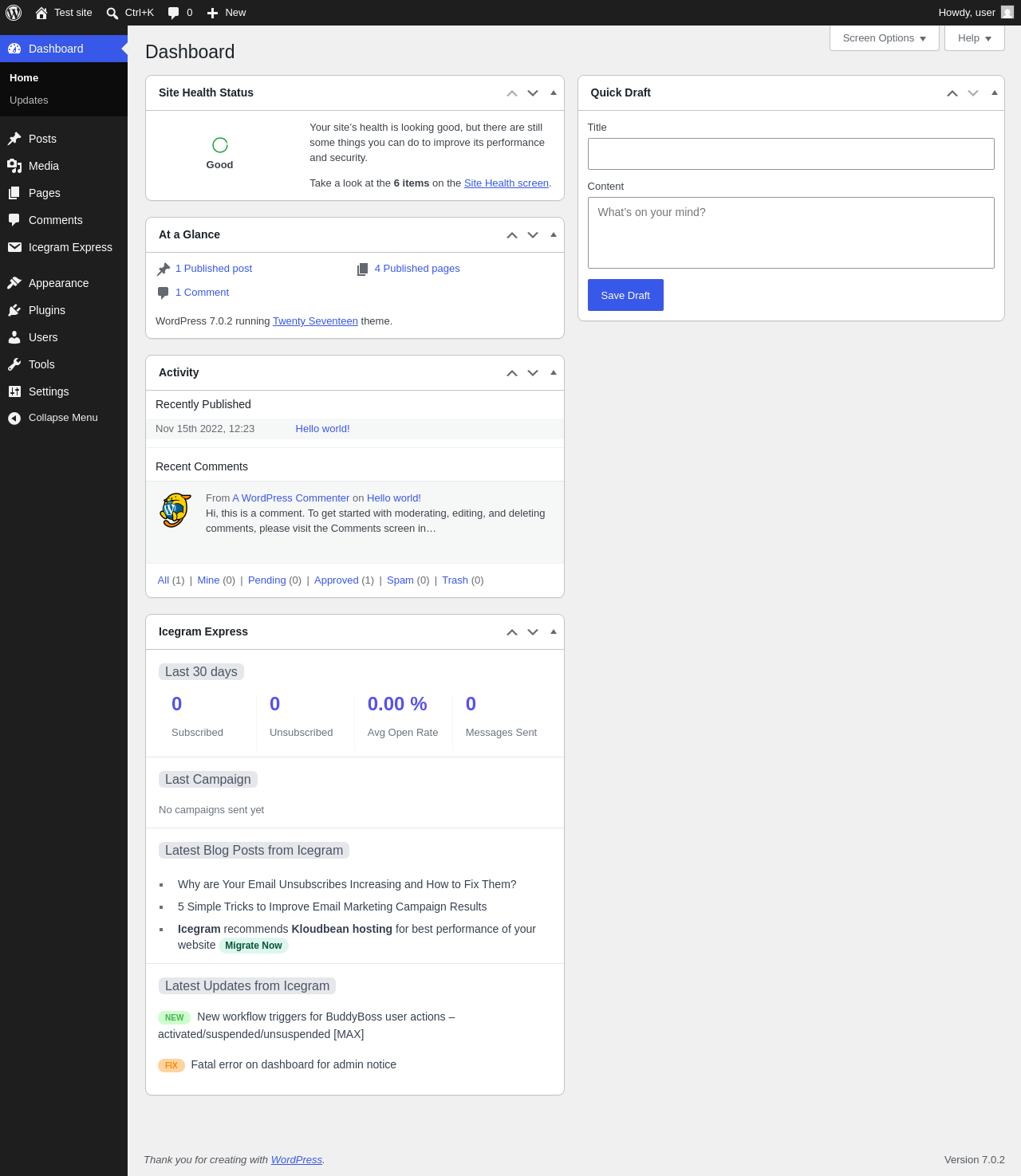The height and width of the screenshot is (1176, 1021).
Task: Move Activity widget down
Action: tap(533, 373)
